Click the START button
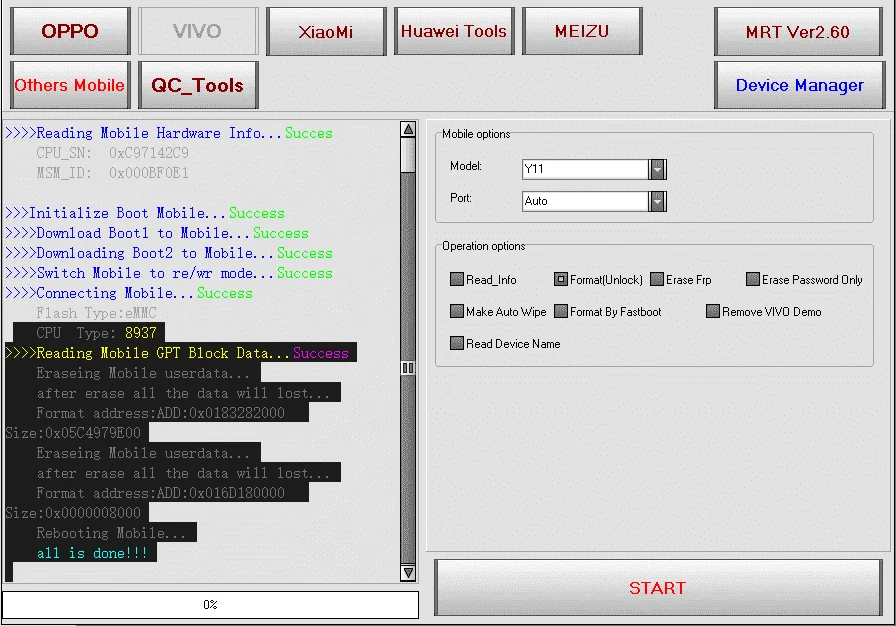 point(658,588)
